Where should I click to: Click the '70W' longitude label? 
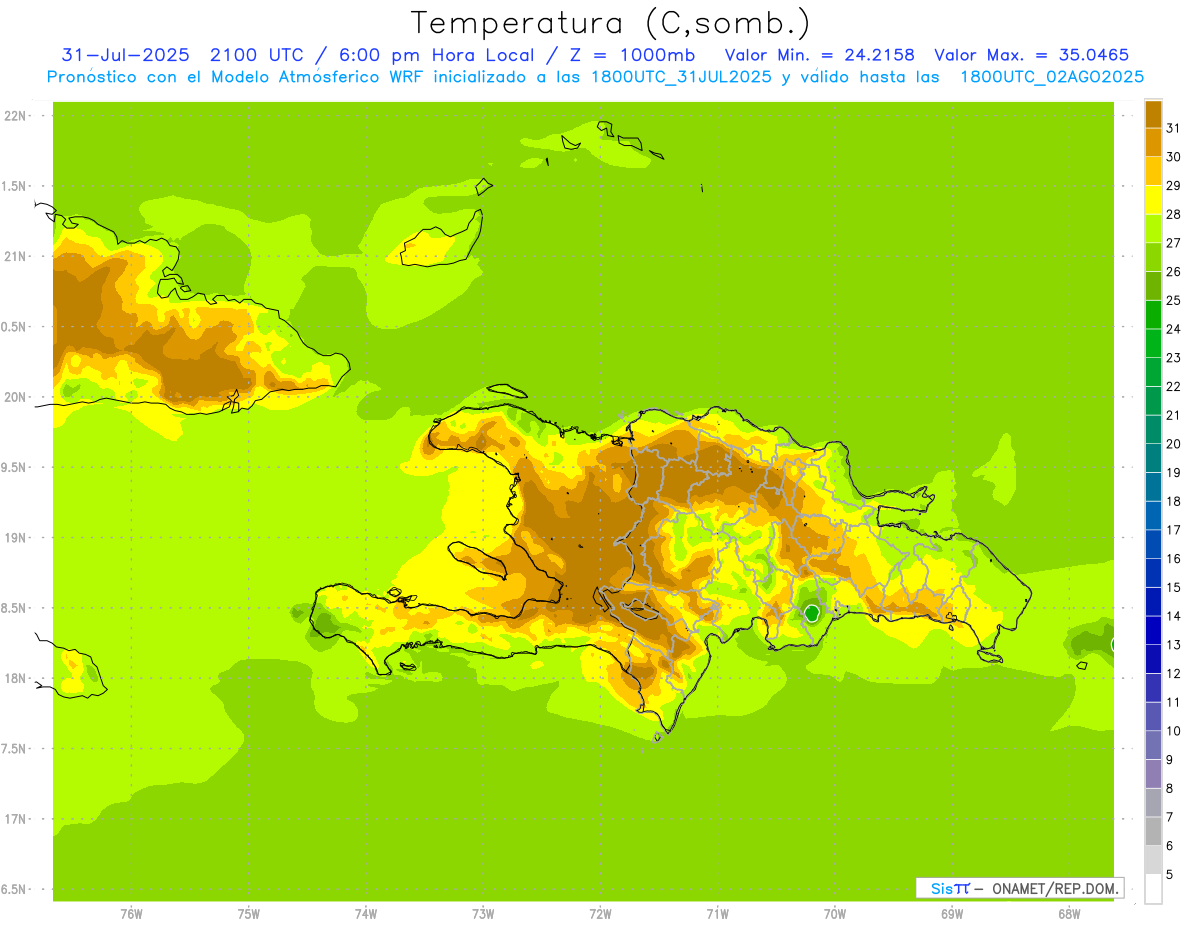pos(835,914)
